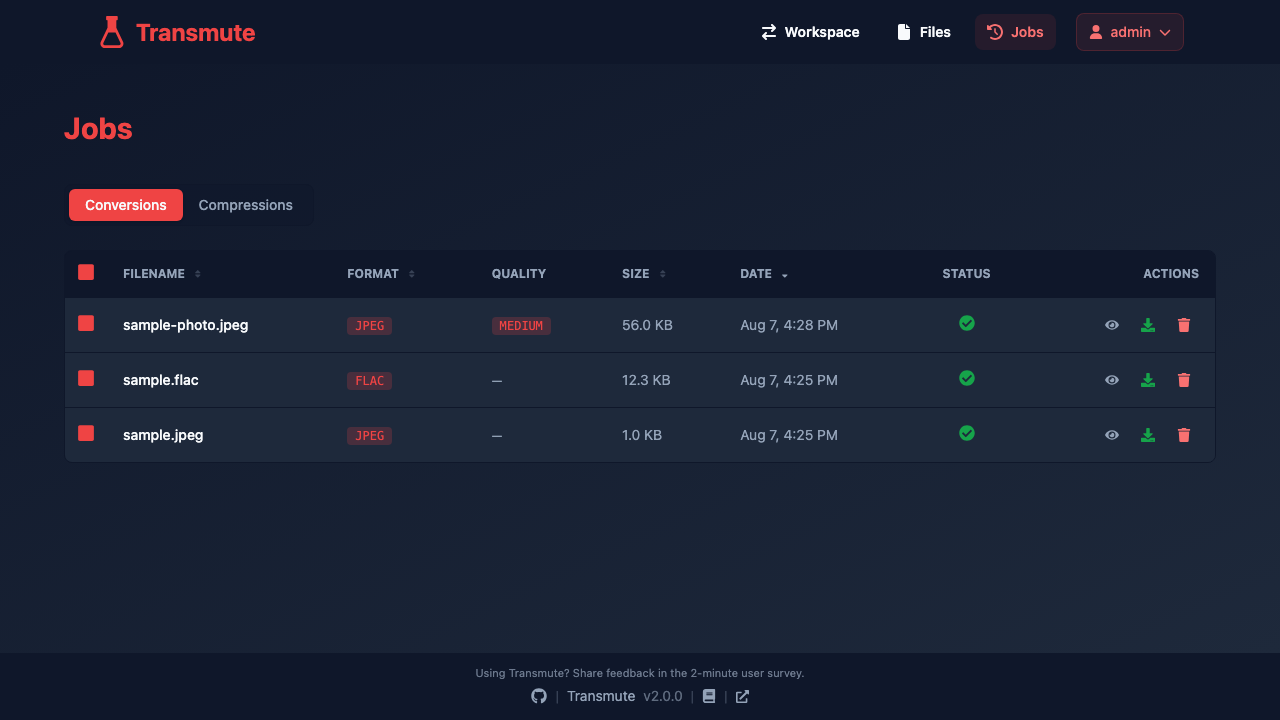Click the Quality column header

[x=519, y=274]
